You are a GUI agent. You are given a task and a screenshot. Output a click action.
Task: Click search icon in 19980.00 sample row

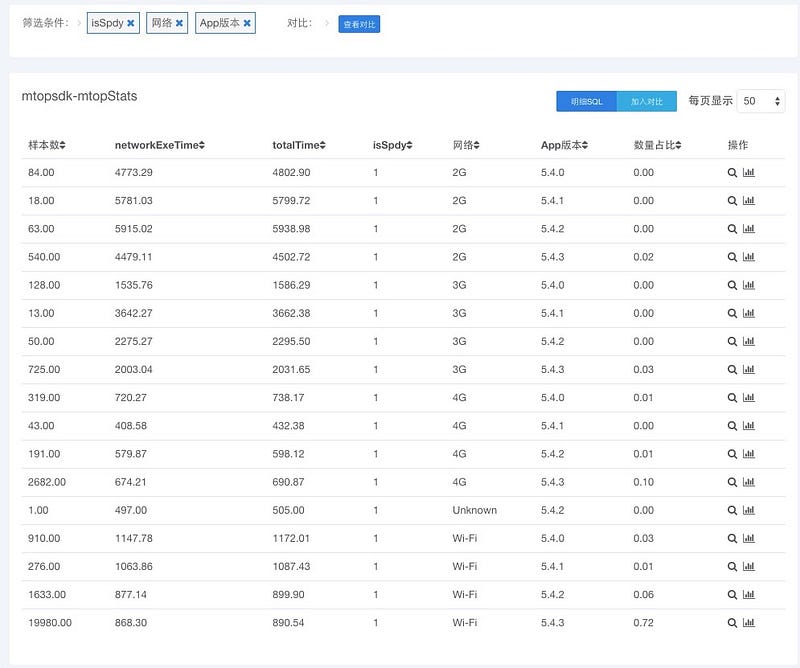click(732, 623)
